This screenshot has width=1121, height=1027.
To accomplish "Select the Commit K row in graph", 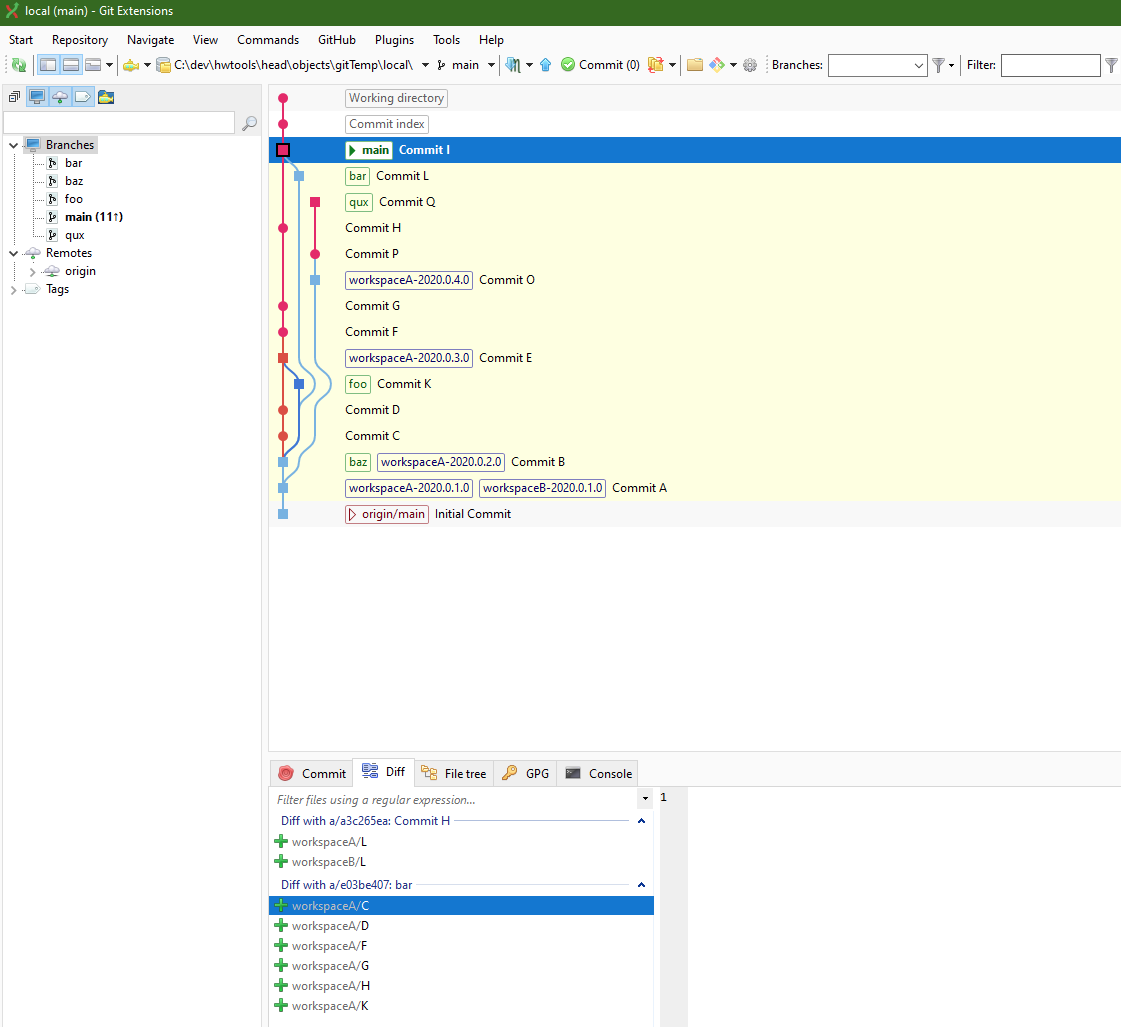I will tap(695, 384).
